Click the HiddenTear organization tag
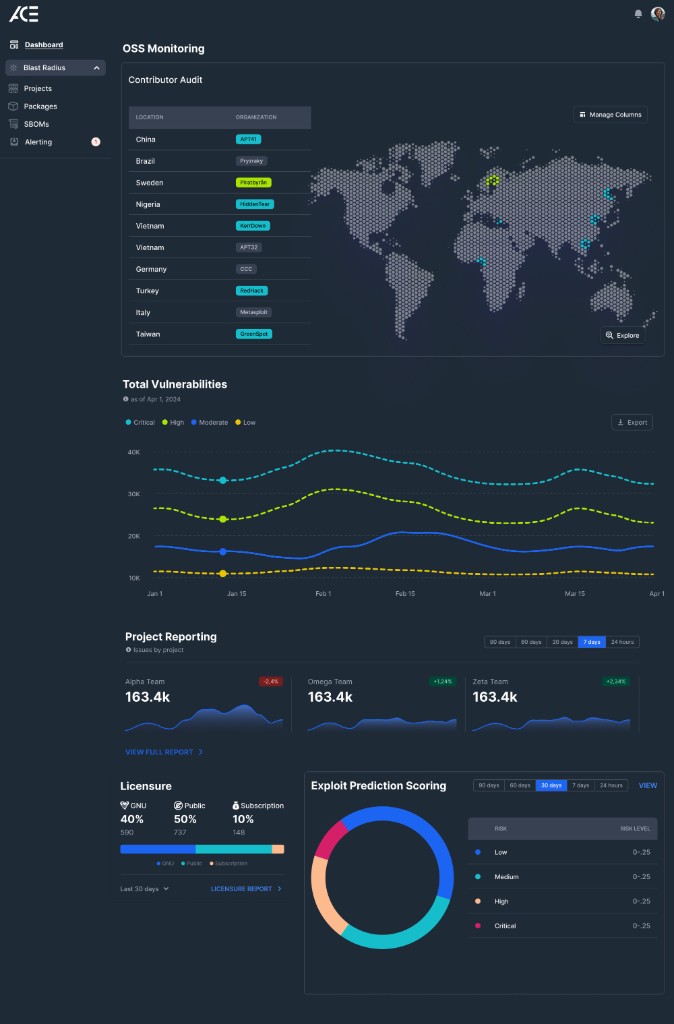The height and width of the screenshot is (1024, 674). [255, 204]
